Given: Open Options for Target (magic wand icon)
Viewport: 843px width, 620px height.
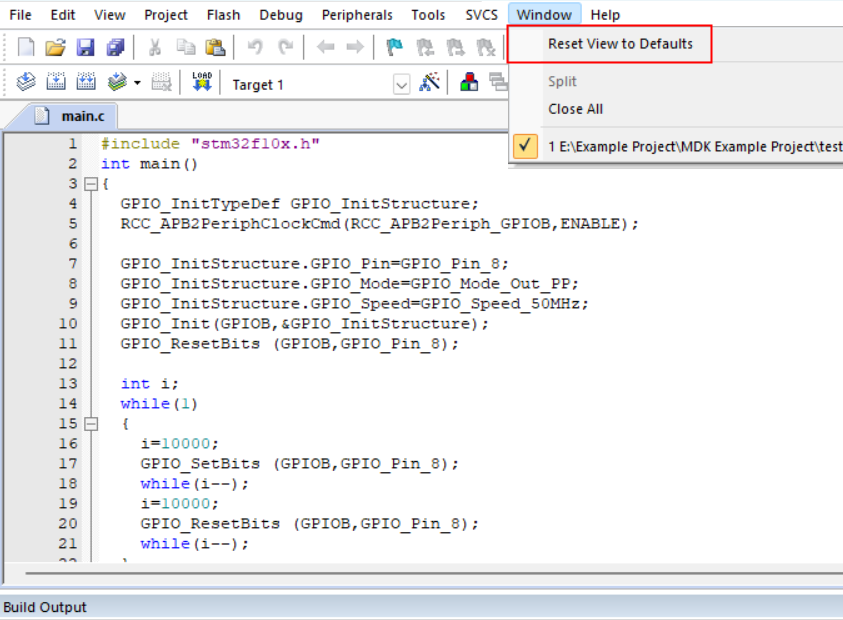Looking at the screenshot, I should click(x=430, y=83).
